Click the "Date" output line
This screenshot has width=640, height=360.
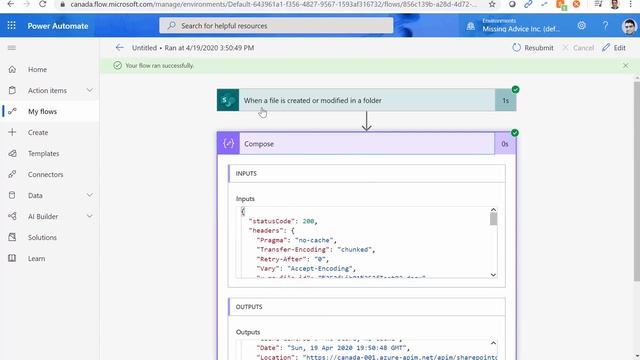(x=333, y=348)
